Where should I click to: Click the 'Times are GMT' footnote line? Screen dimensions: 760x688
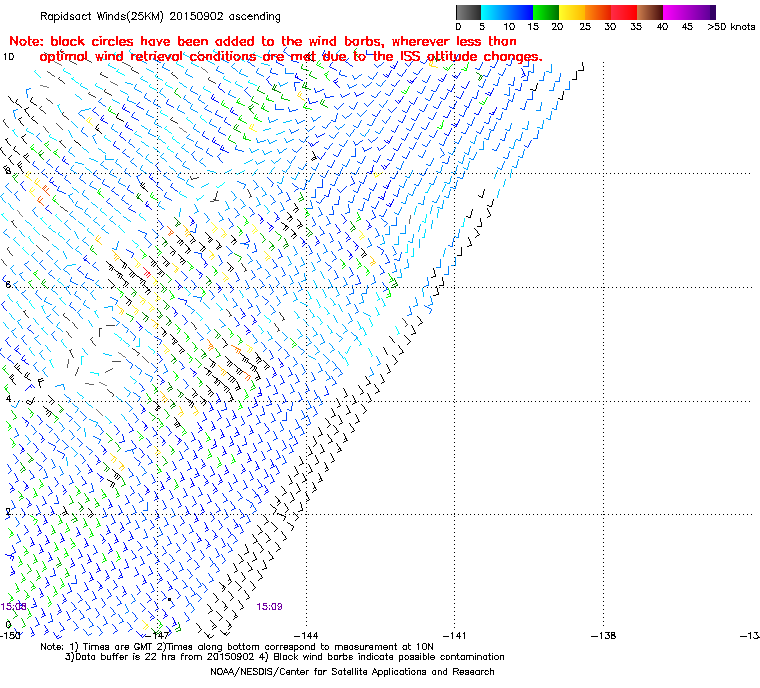tap(237, 647)
